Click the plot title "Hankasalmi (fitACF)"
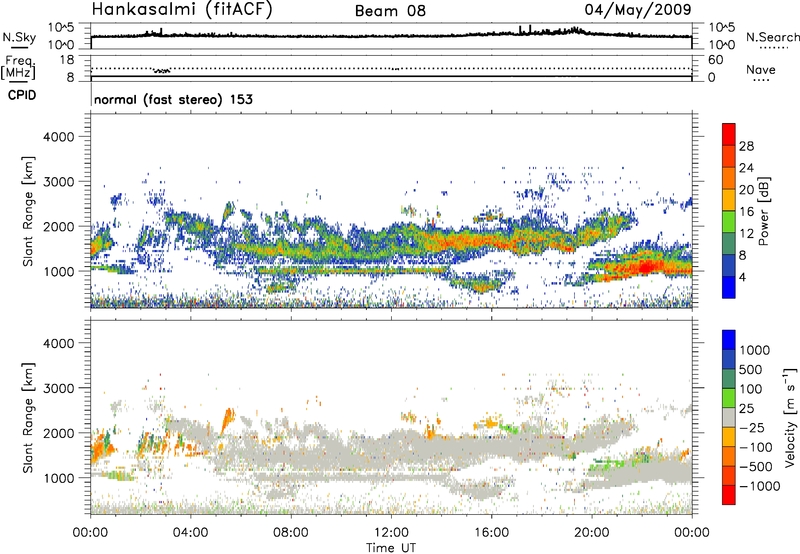The height and width of the screenshot is (554, 800). tap(182, 10)
